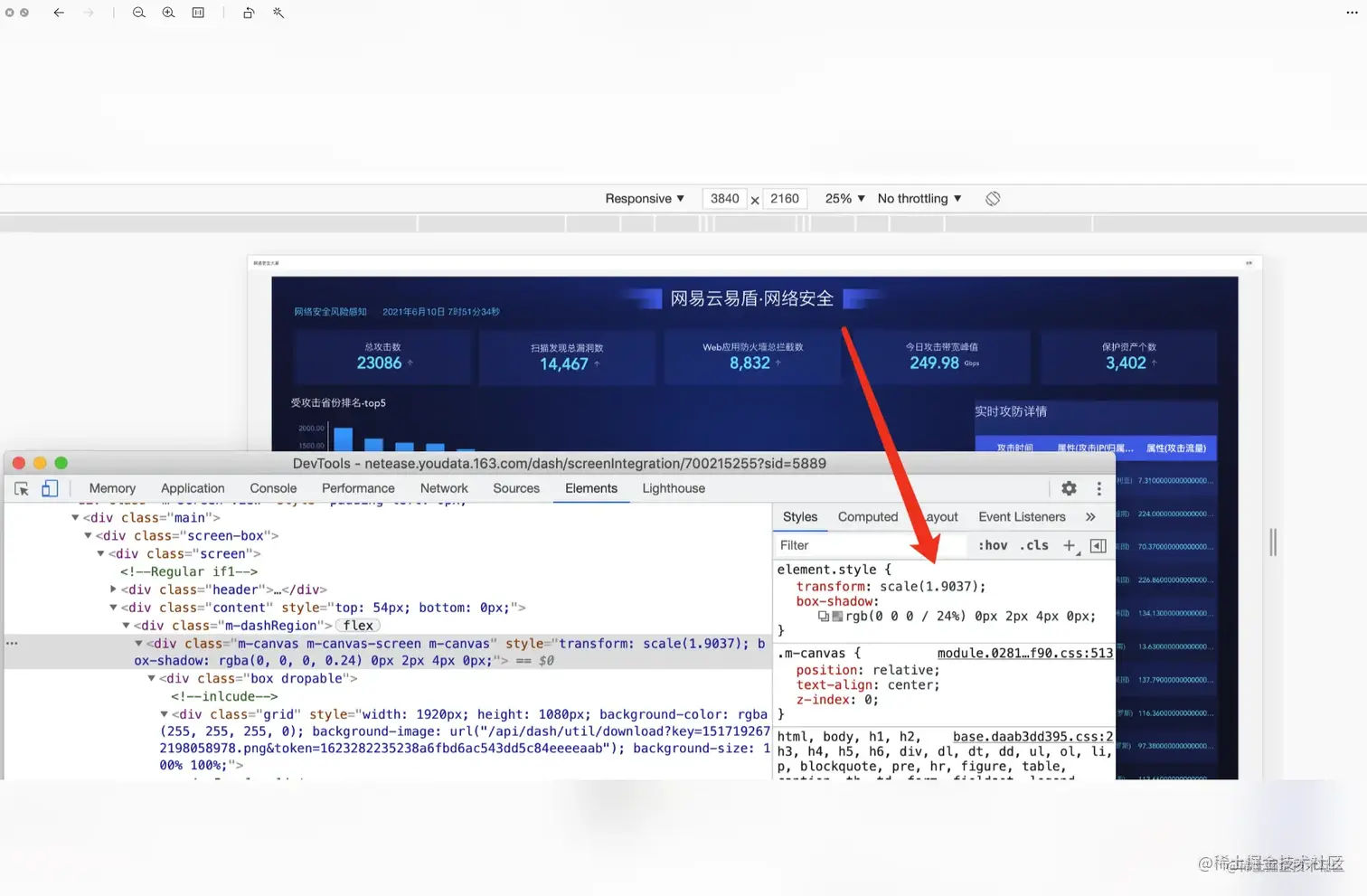
Task: Toggle the DevTools device toolbar icon
Action: 50,488
